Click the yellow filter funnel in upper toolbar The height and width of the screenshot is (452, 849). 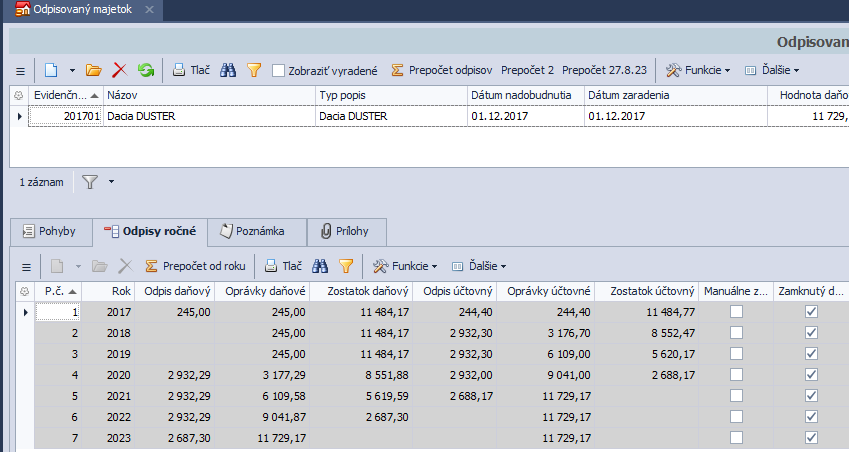click(x=254, y=70)
